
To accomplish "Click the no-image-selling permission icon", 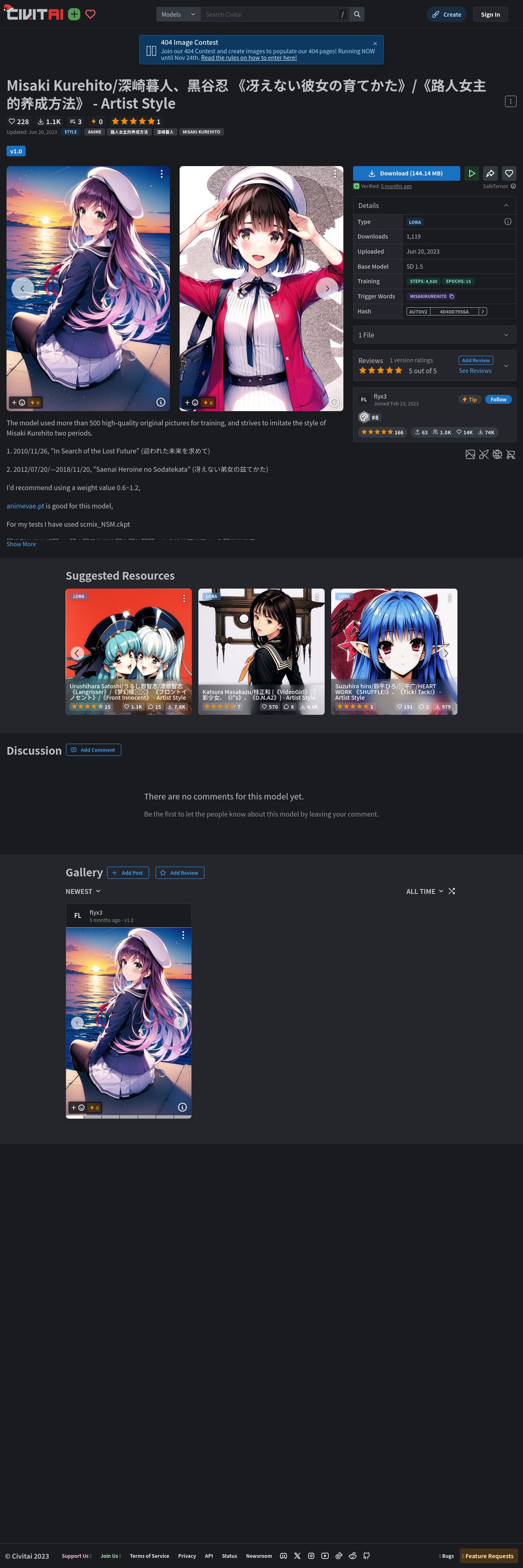I will click(x=470, y=454).
